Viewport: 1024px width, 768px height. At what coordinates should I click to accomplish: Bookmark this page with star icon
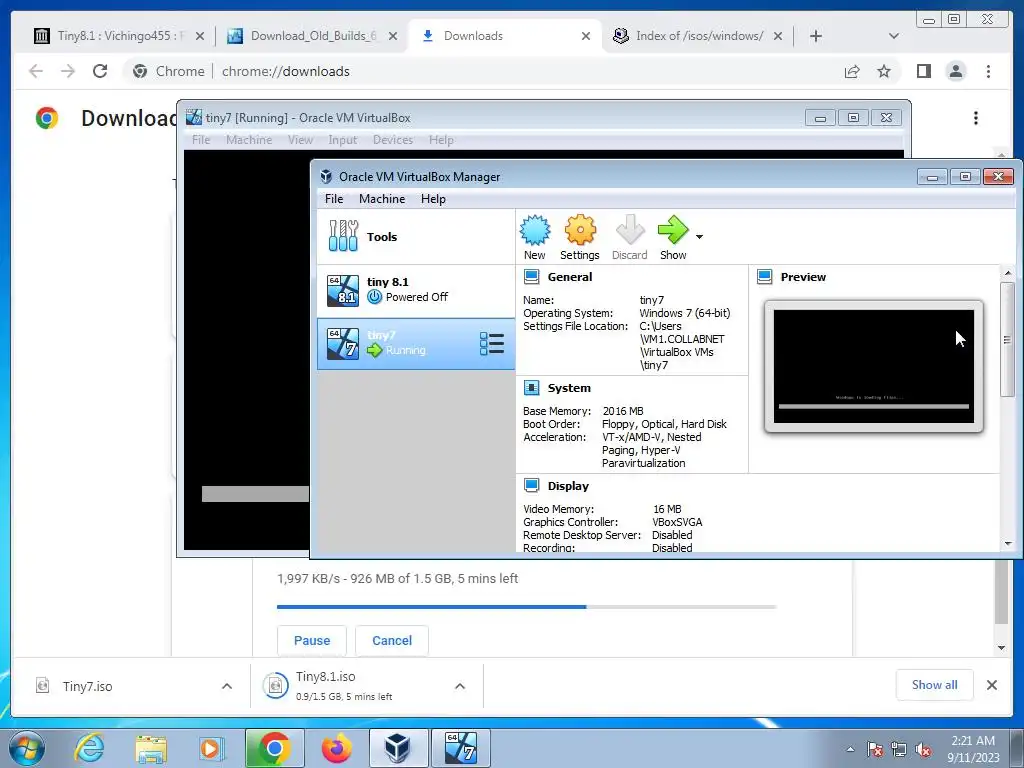tap(884, 71)
